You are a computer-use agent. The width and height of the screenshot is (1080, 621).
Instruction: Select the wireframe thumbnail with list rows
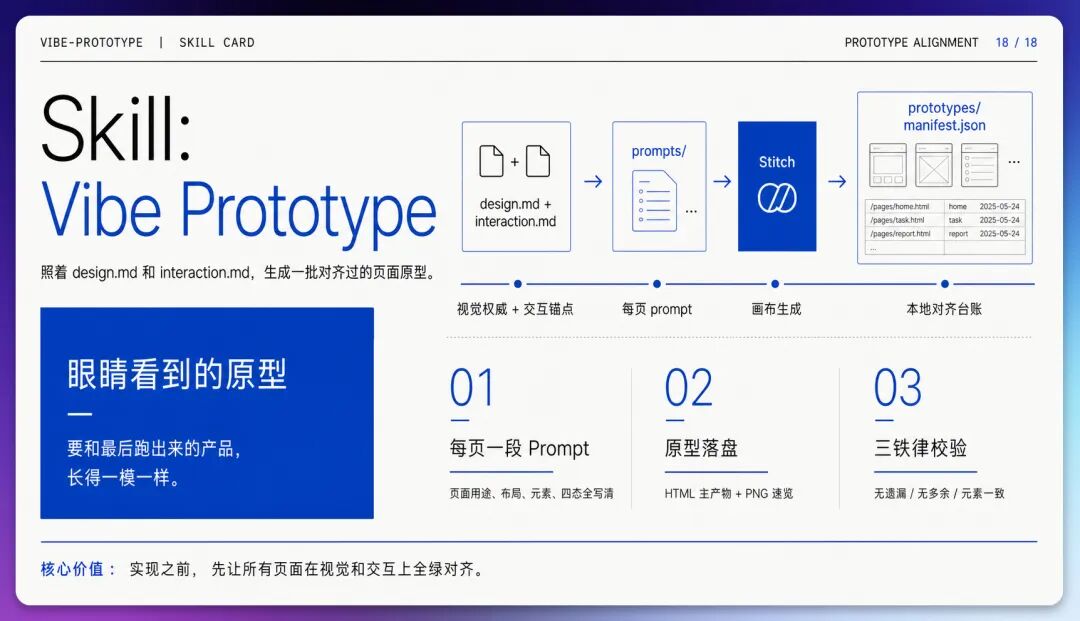[x=979, y=165]
